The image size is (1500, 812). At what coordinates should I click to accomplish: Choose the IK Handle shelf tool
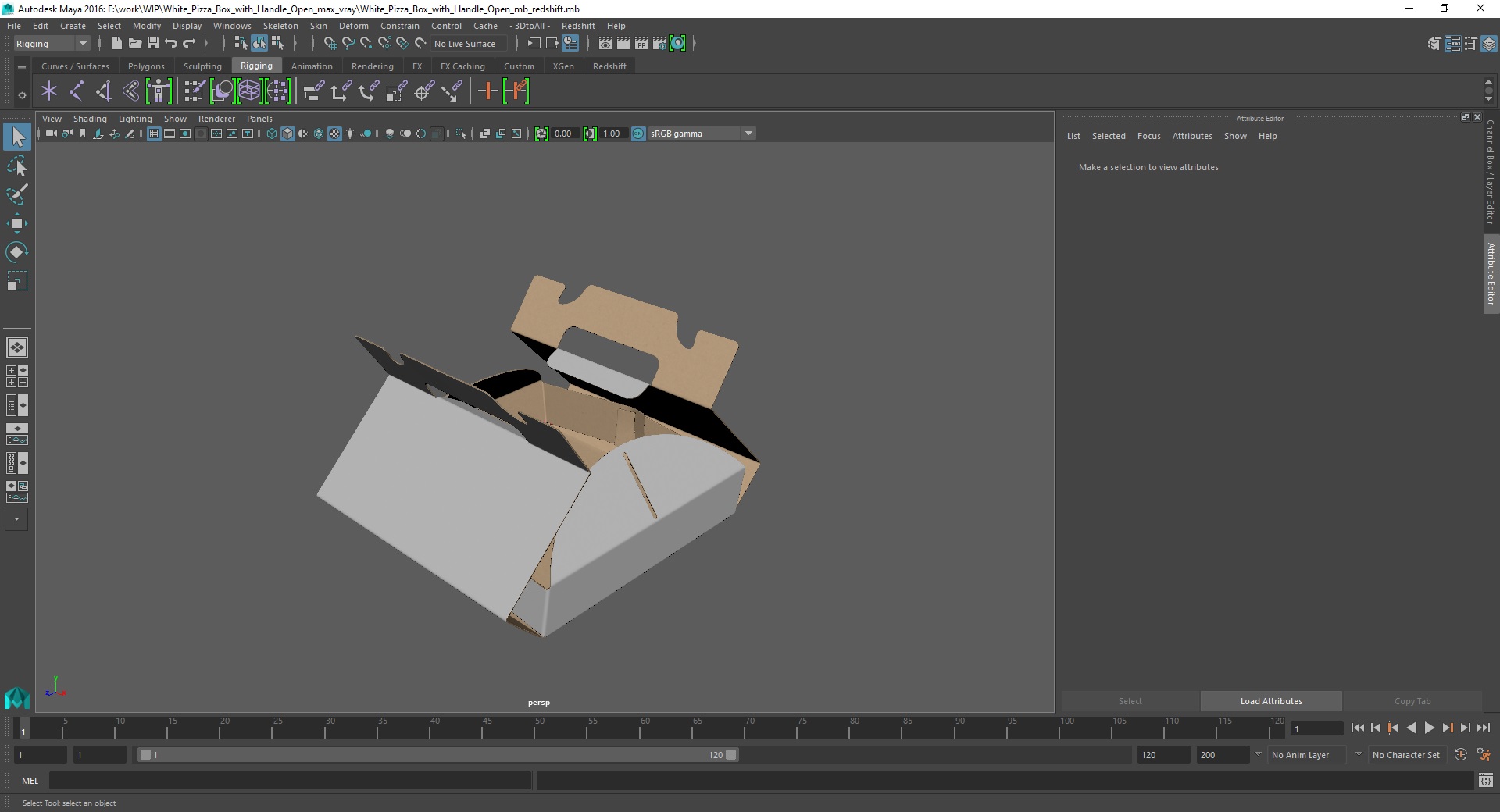click(103, 91)
